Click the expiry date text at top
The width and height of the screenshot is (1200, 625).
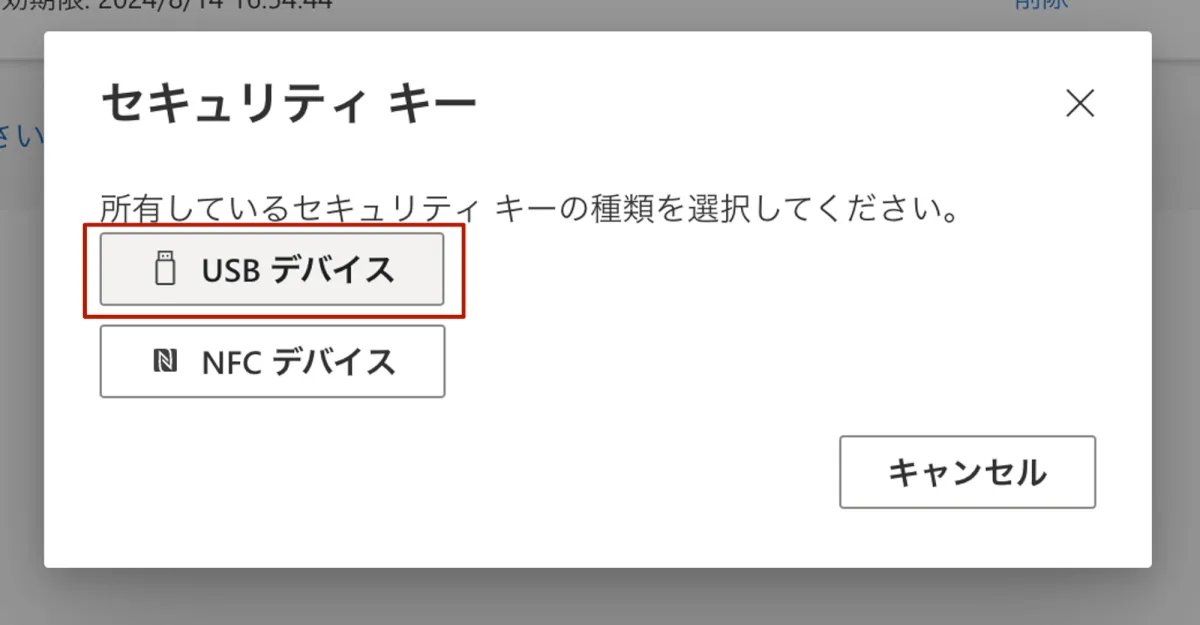click(165, 3)
